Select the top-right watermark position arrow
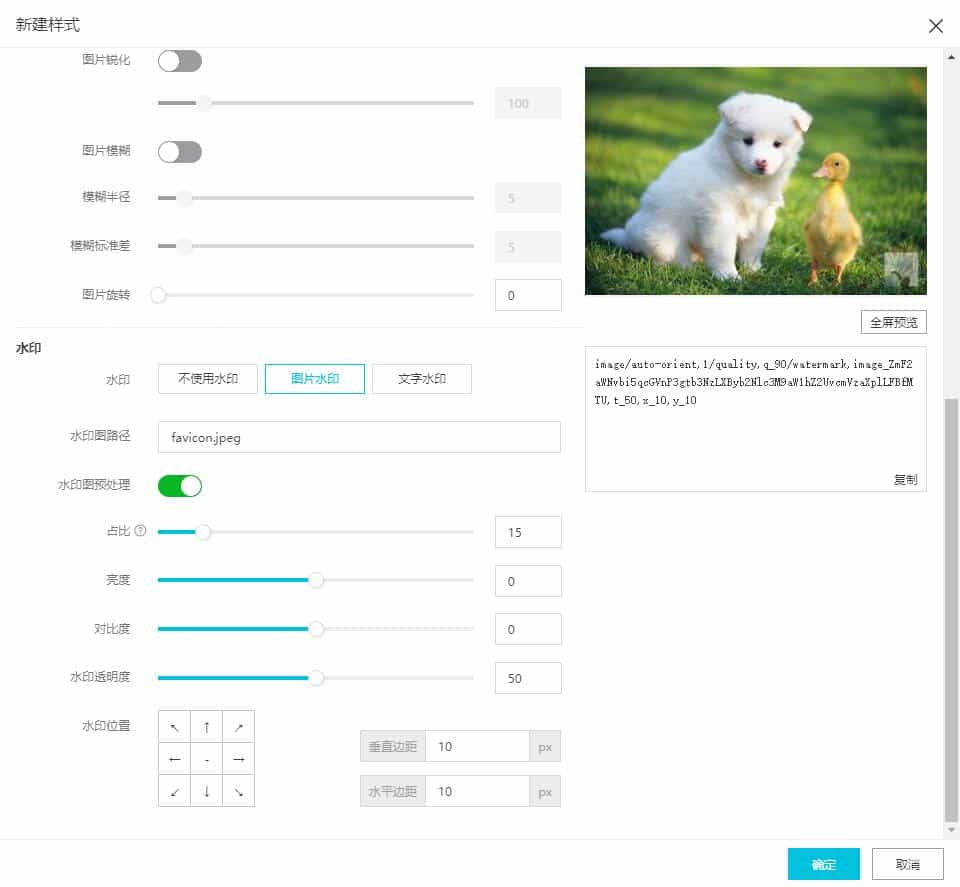This screenshot has height=887, width=960. (239, 726)
